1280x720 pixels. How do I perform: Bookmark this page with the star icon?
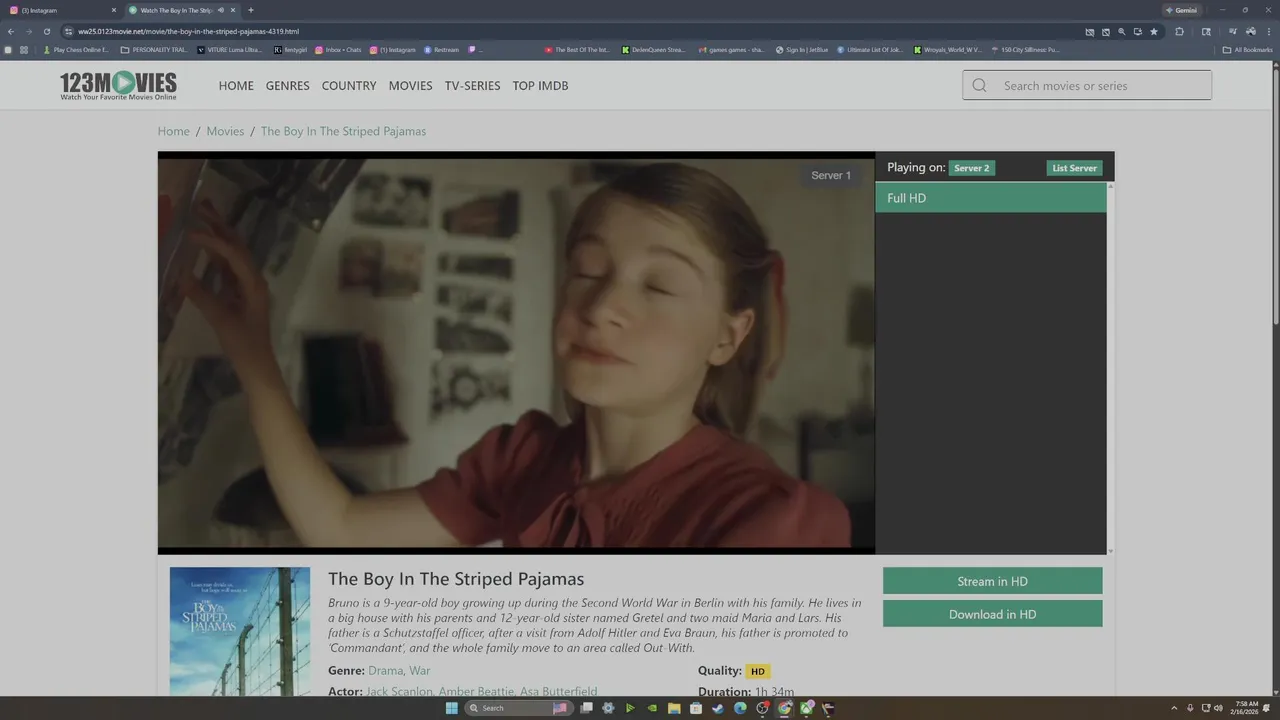tap(1154, 31)
